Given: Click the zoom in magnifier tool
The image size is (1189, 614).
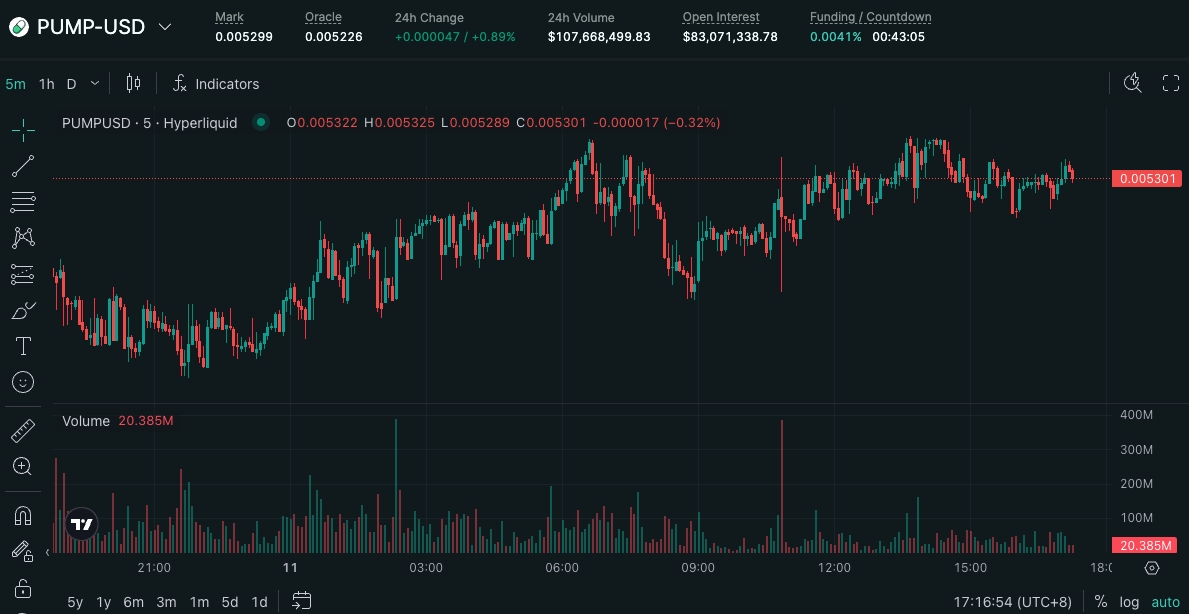Looking at the screenshot, I should [x=23, y=466].
